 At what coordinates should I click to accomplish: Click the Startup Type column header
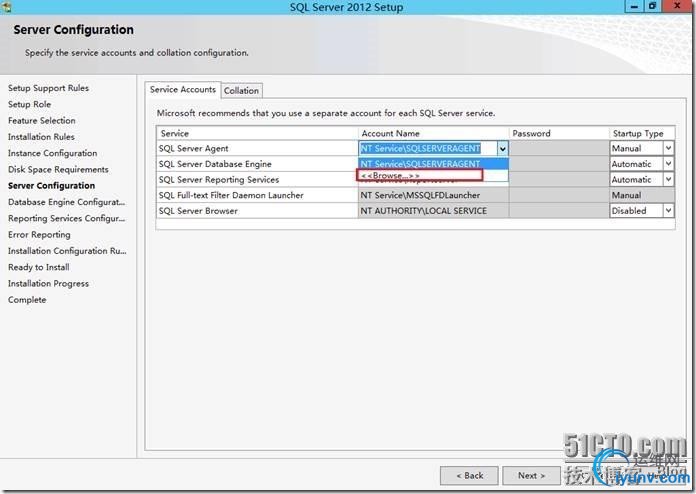point(642,133)
